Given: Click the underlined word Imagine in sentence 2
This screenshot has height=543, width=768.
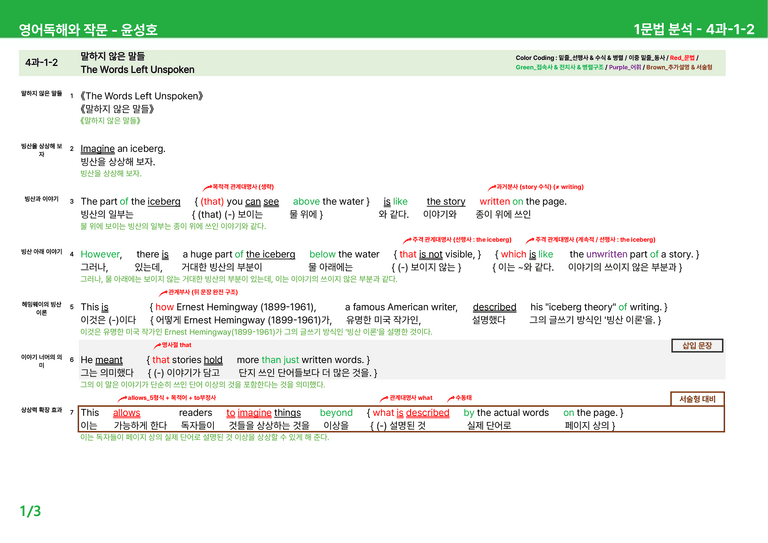Looking at the screenshot, I should coord(97,149).
